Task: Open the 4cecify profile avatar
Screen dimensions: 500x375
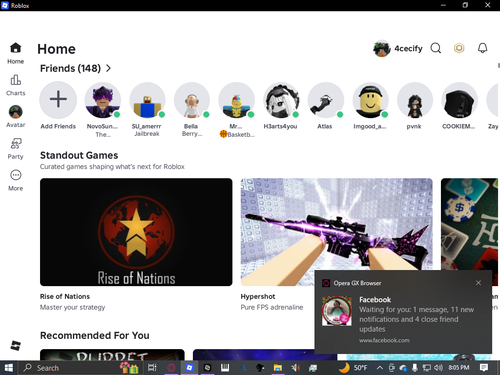Action: [x=382, y=49]
